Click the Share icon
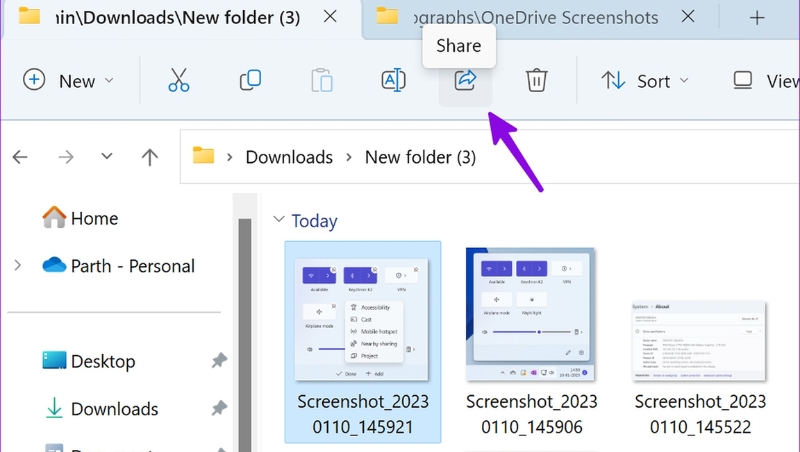 tap(465, 81)
